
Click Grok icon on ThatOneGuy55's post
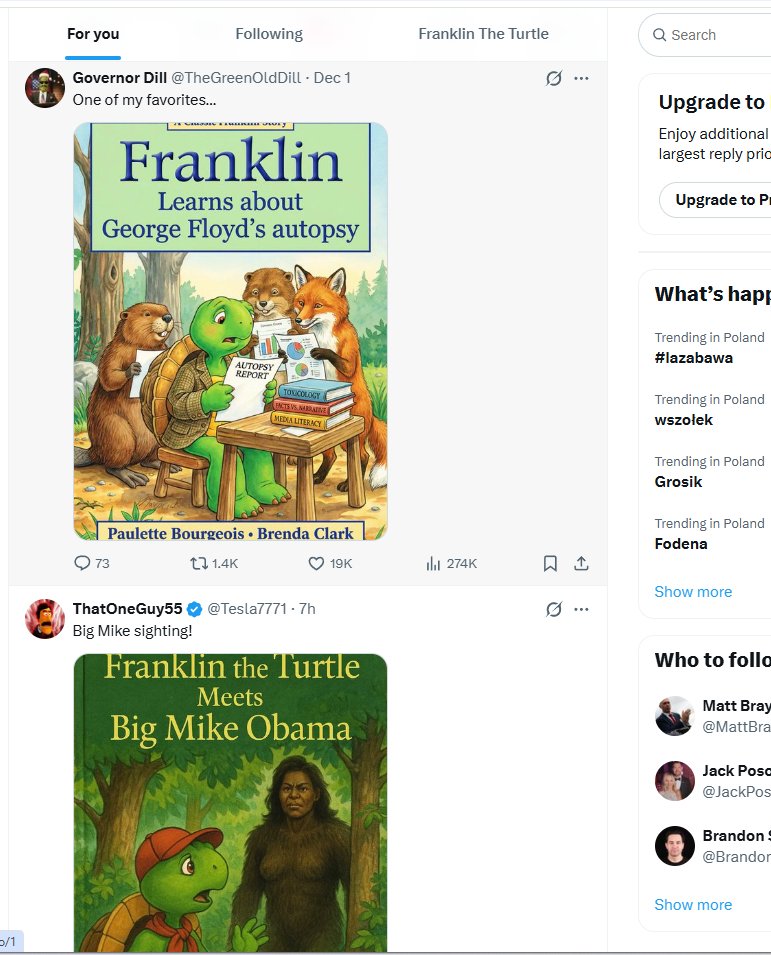click(553, 609)
